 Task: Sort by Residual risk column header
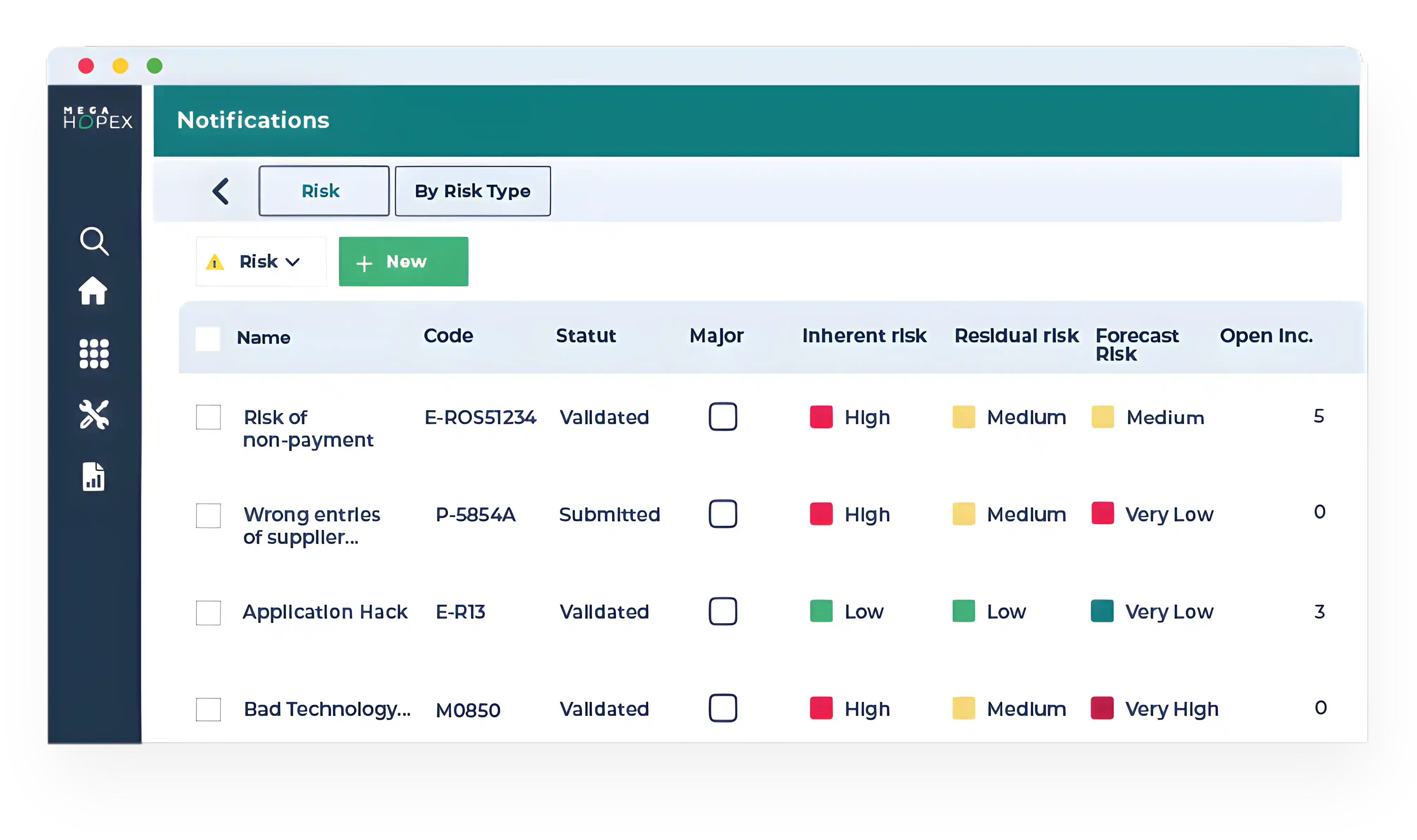coord(1016,336)
